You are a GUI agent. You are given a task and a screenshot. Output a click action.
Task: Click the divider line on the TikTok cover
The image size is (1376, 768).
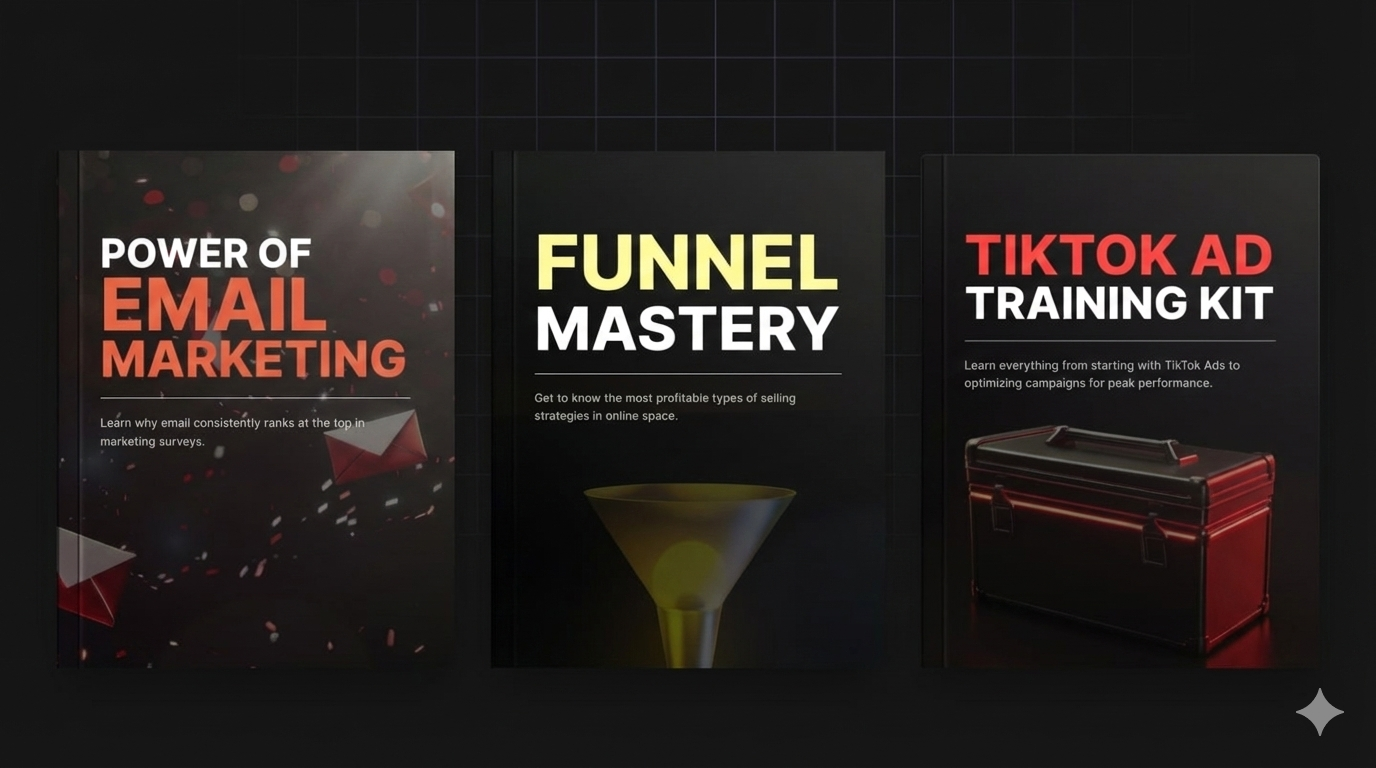point(1118,340)
